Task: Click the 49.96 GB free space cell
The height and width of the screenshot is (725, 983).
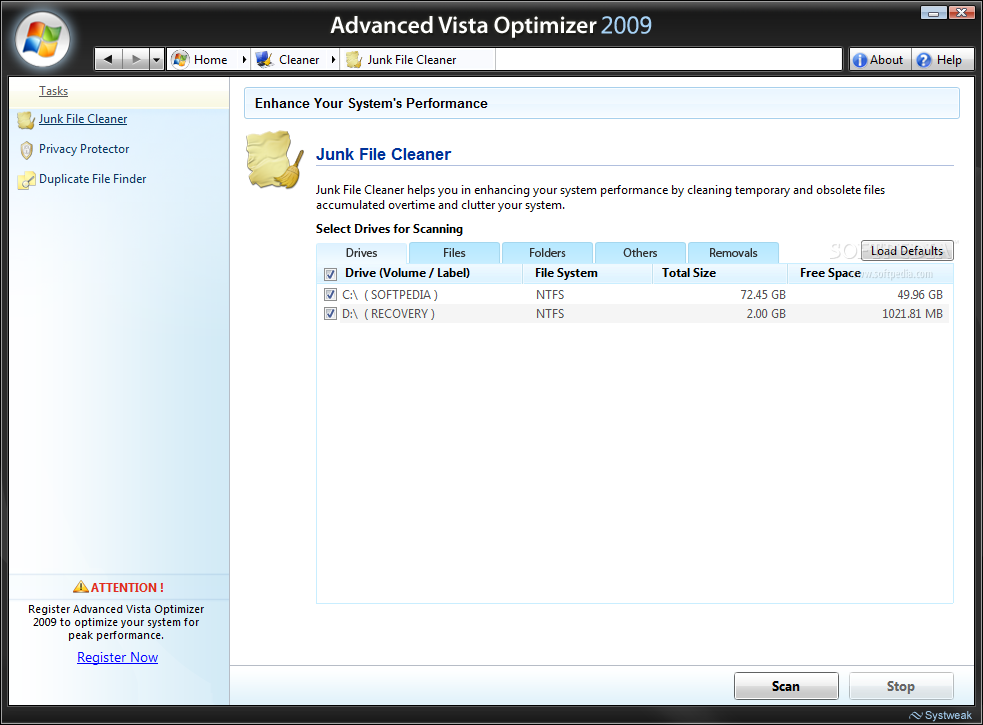Action: click(920, 294)
